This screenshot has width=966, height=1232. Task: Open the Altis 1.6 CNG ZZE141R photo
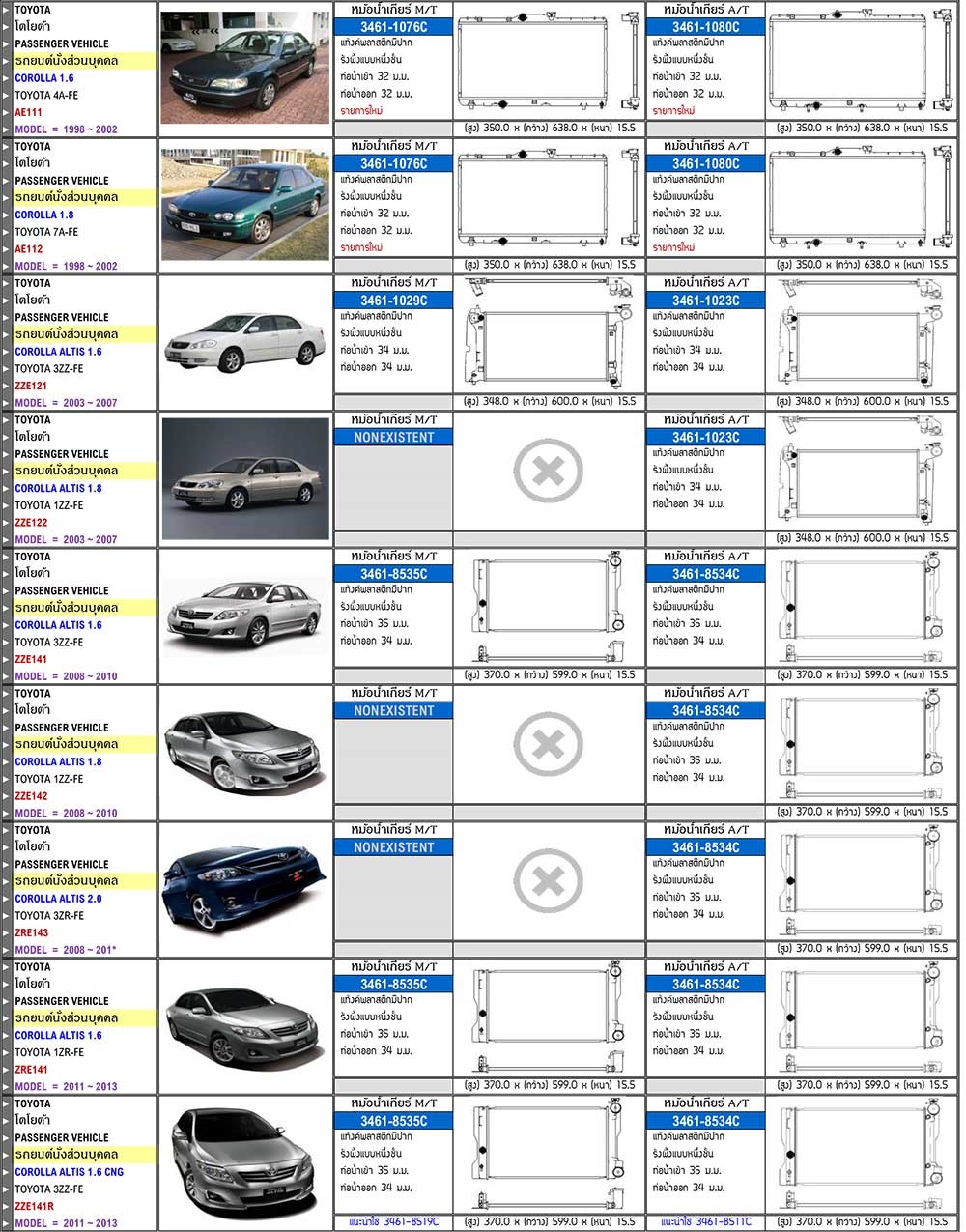coord(244,1162)
